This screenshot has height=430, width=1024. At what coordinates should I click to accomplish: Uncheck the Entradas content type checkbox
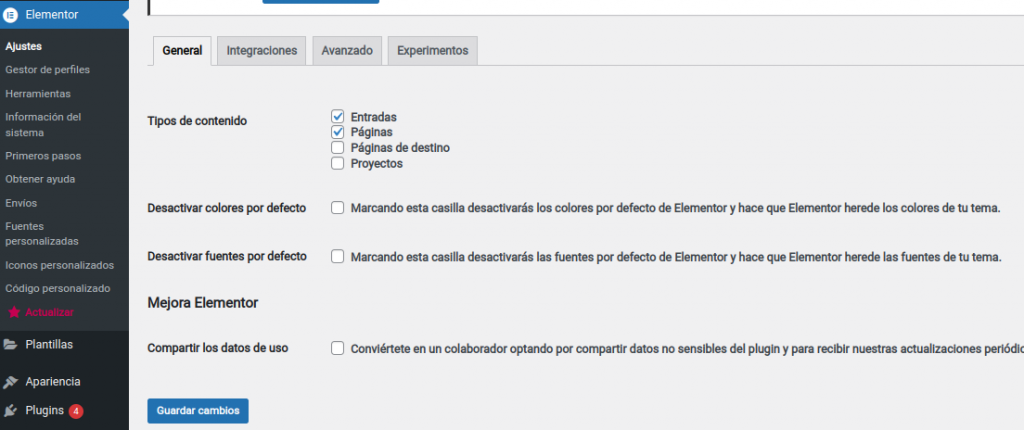pyautogui.click(x=338, y=117)
